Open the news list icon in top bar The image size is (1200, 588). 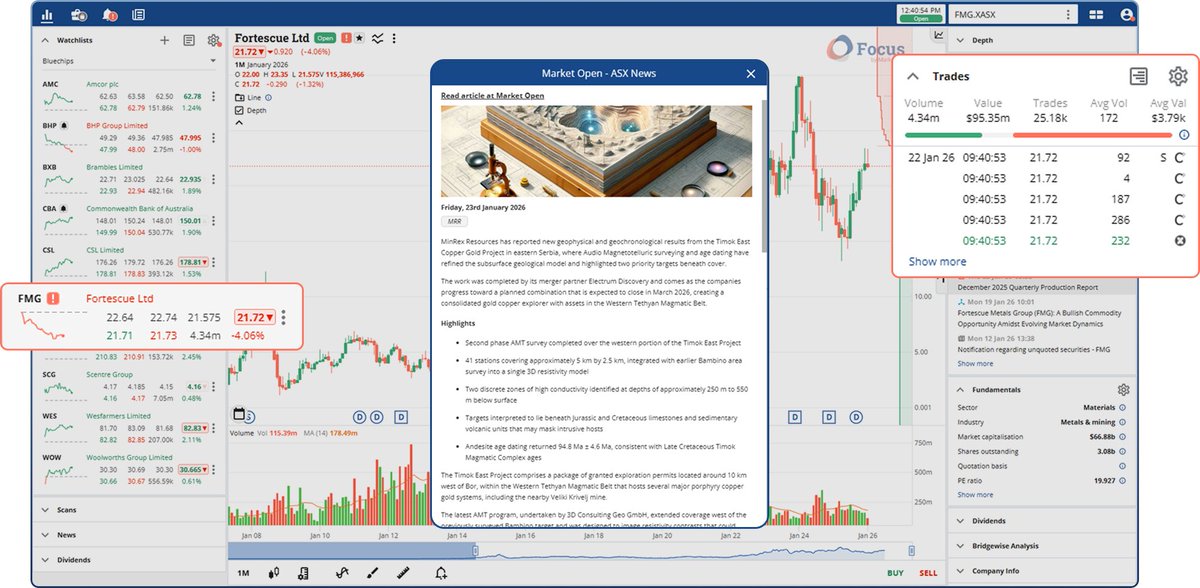coord(138,15)
